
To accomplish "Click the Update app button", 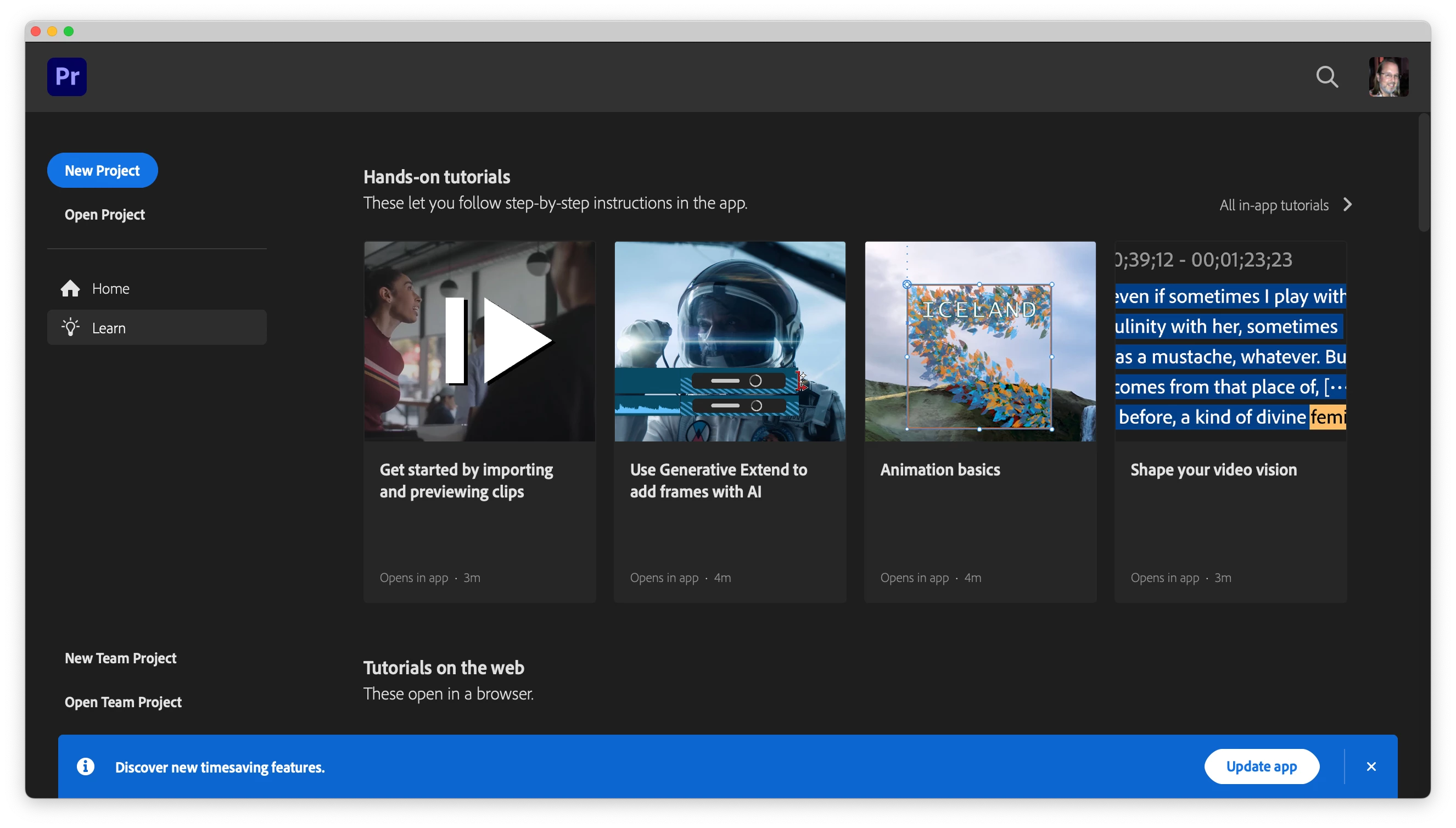I will click(1261, 767).
